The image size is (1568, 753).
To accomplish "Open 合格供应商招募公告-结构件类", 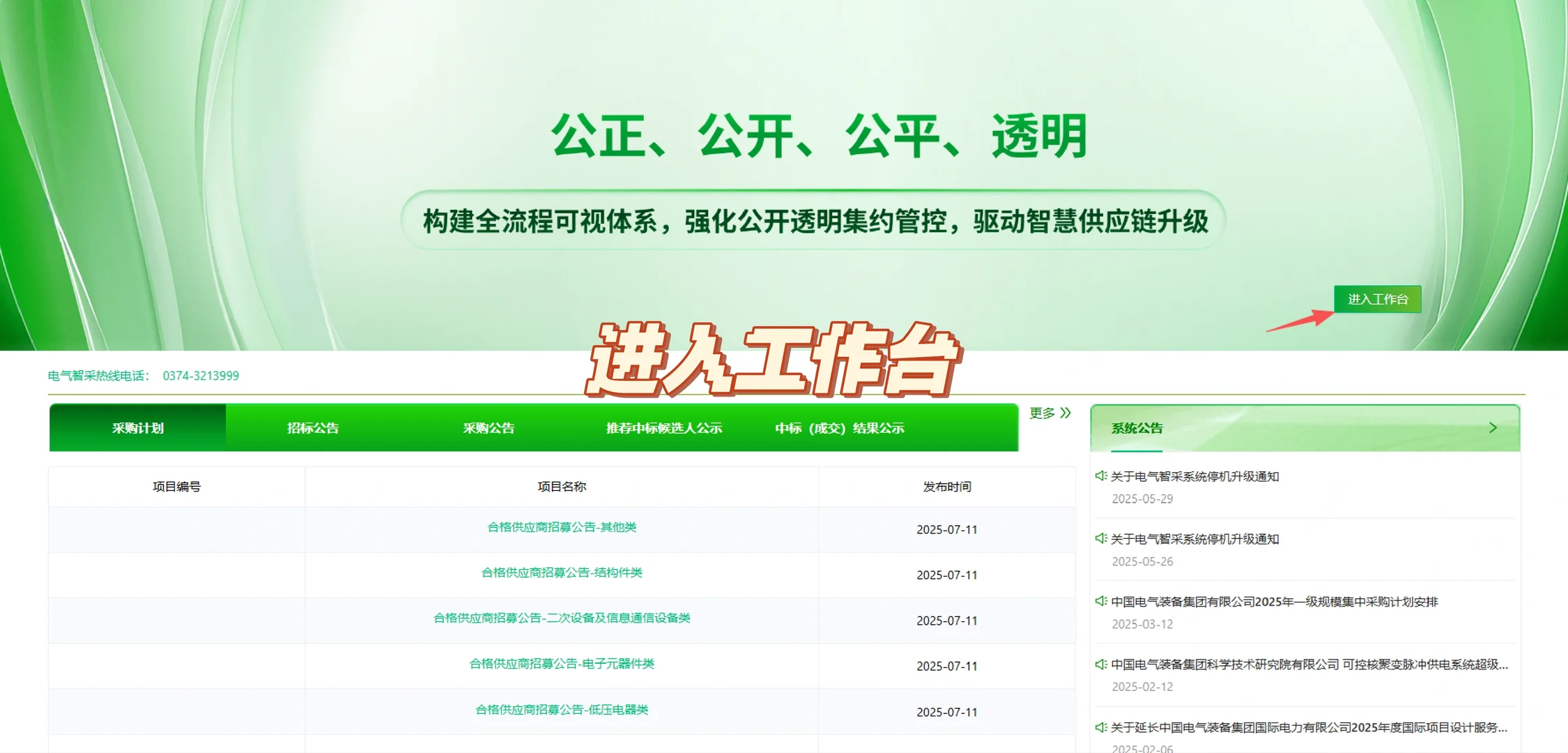I will (x=562, y=573).
